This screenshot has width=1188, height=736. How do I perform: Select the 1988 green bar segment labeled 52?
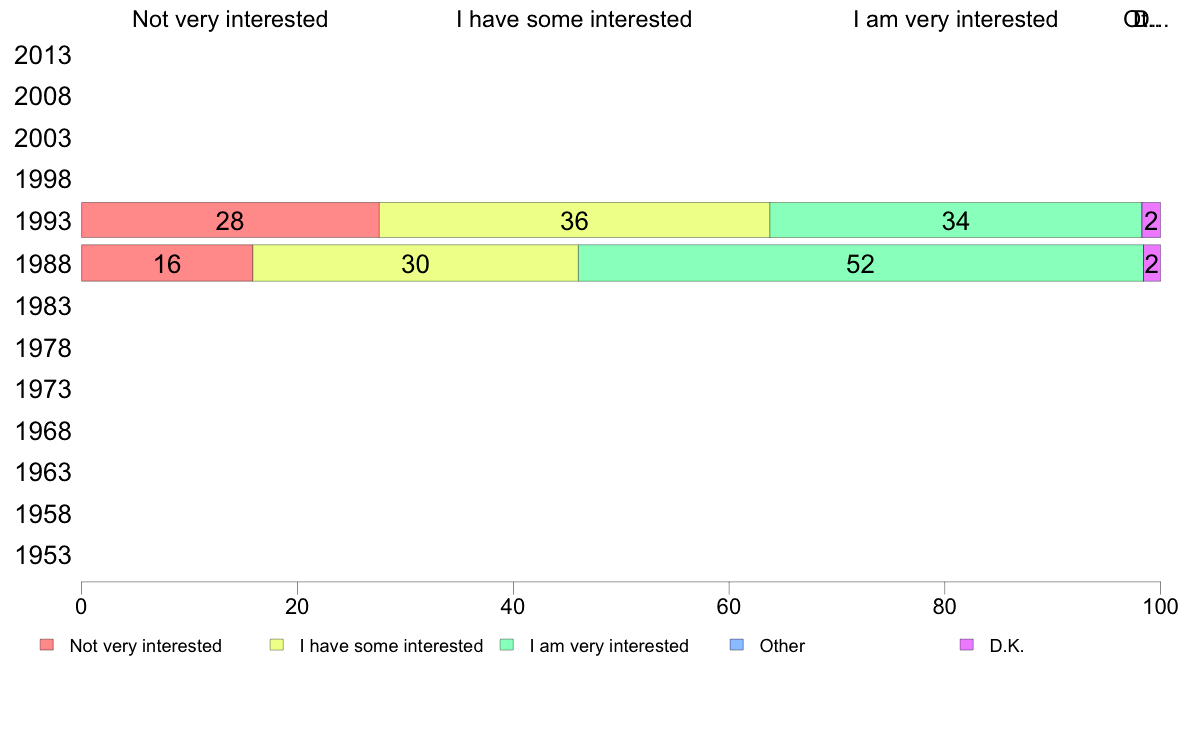(x=861, y=263)
